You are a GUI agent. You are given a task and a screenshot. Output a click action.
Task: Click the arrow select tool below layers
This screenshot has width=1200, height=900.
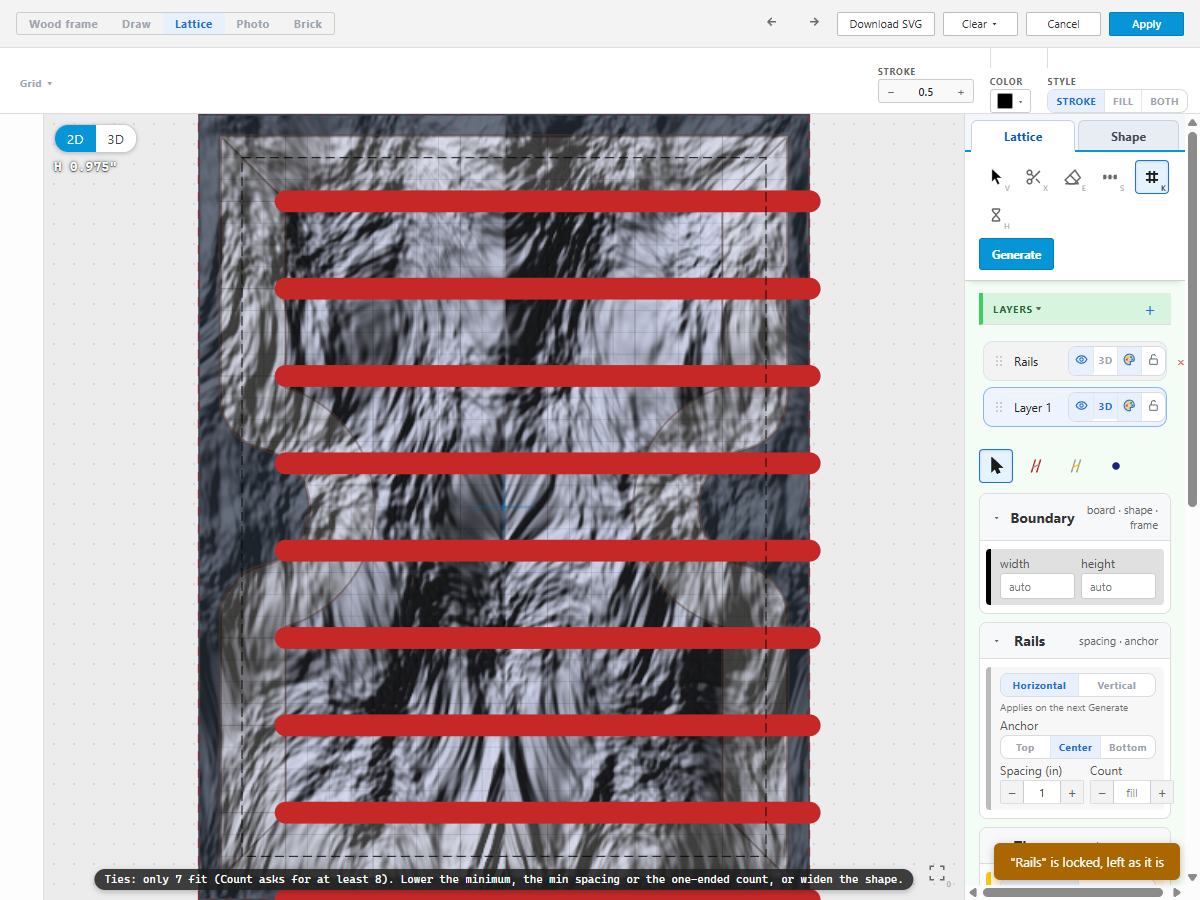(x=996, y=466)
